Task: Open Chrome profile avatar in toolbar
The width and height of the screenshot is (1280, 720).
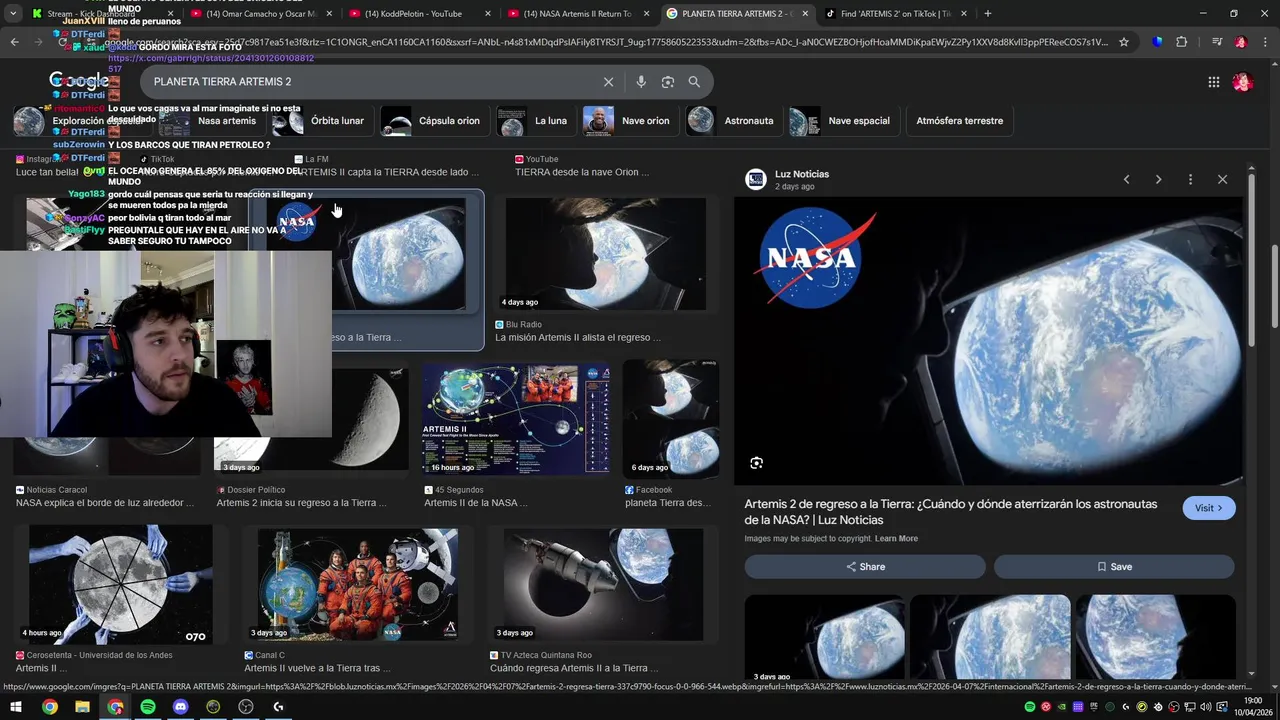Action: point(1241,42)
